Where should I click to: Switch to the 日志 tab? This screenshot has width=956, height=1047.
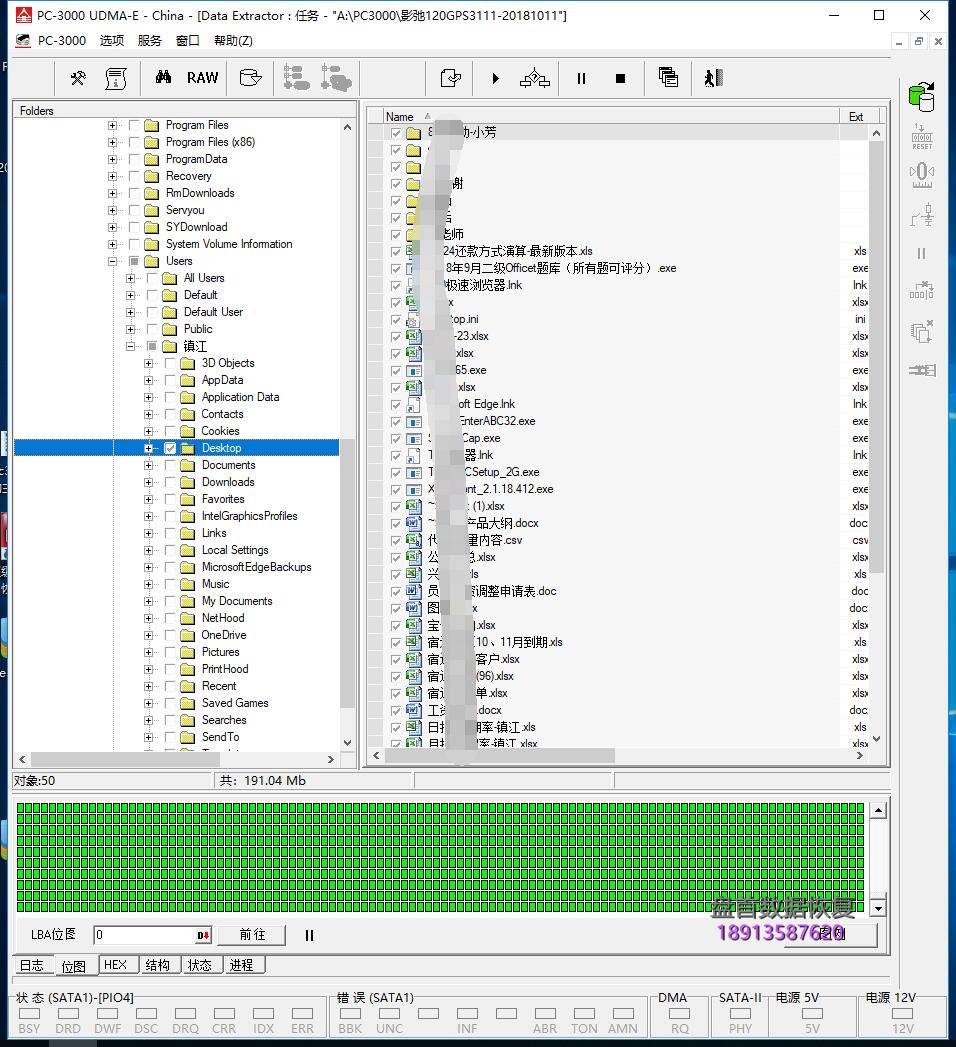[31, 965]
